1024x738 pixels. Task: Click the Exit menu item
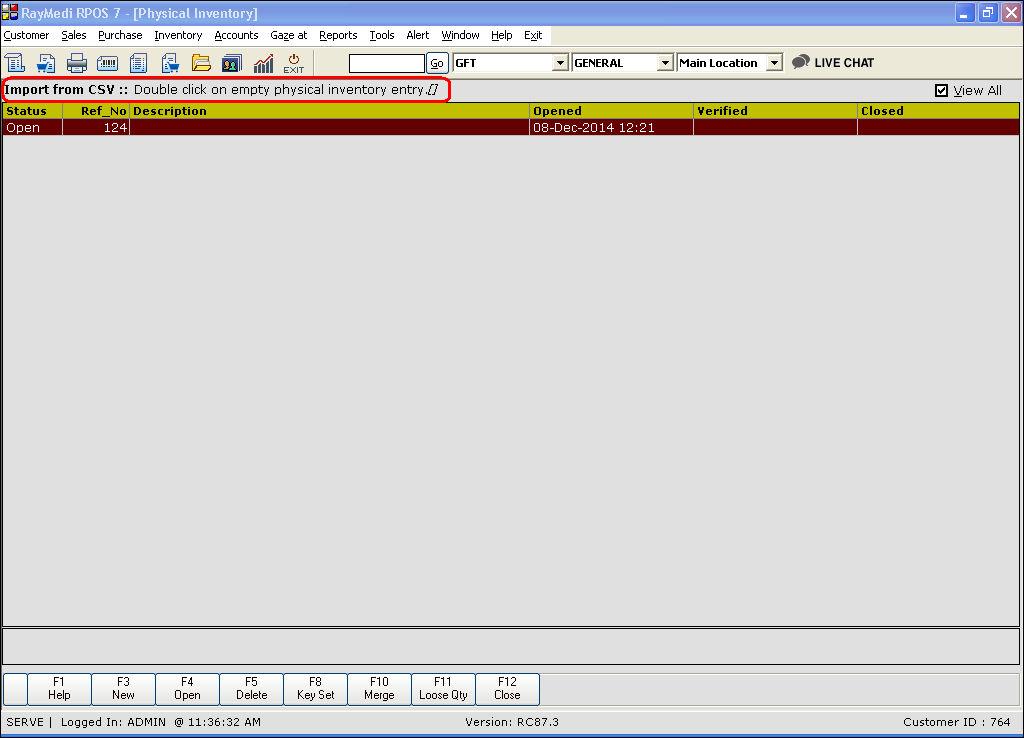[533, 35]
